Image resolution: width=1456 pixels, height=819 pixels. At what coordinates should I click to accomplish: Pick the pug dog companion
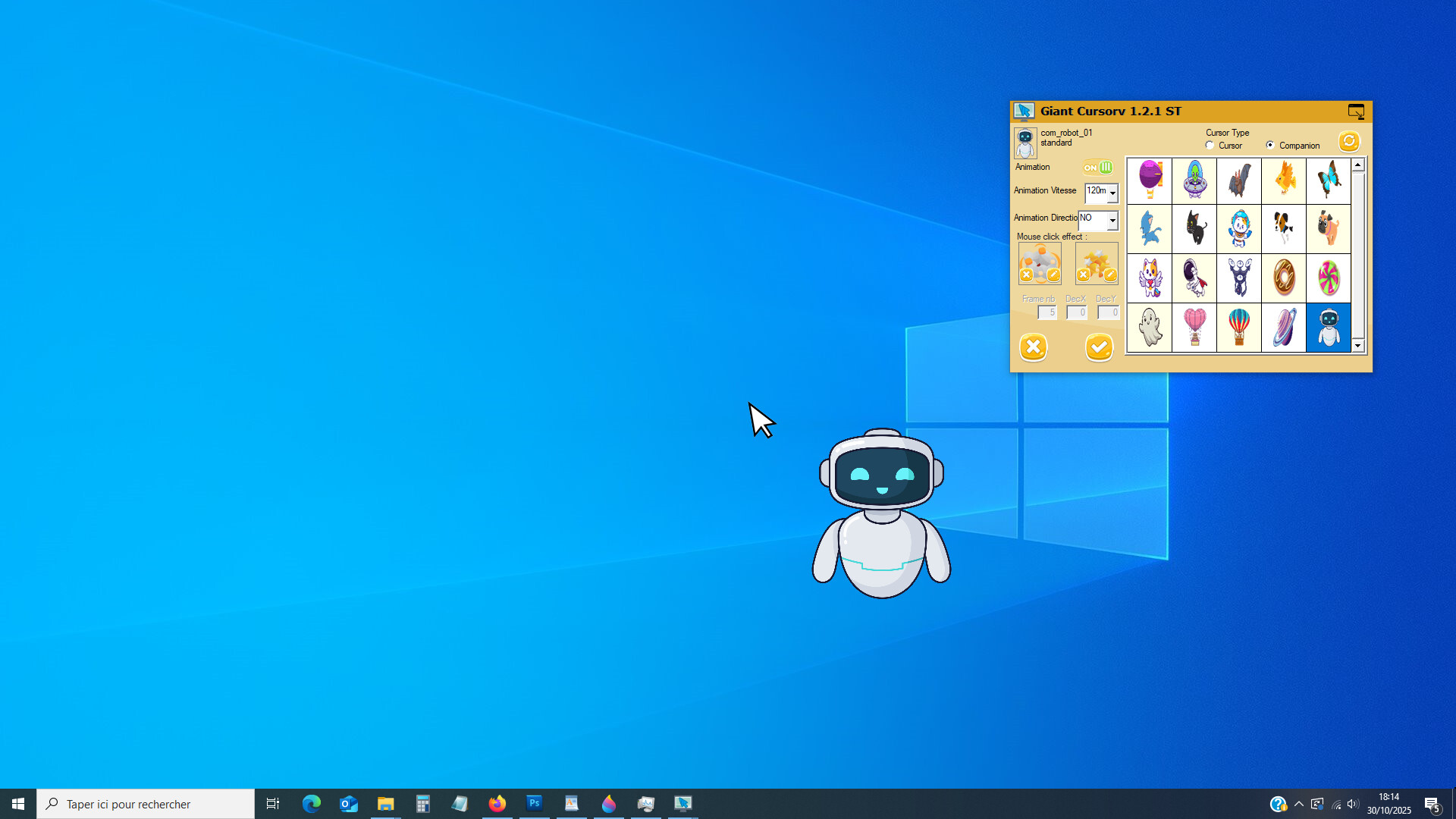click(1329, 229)
